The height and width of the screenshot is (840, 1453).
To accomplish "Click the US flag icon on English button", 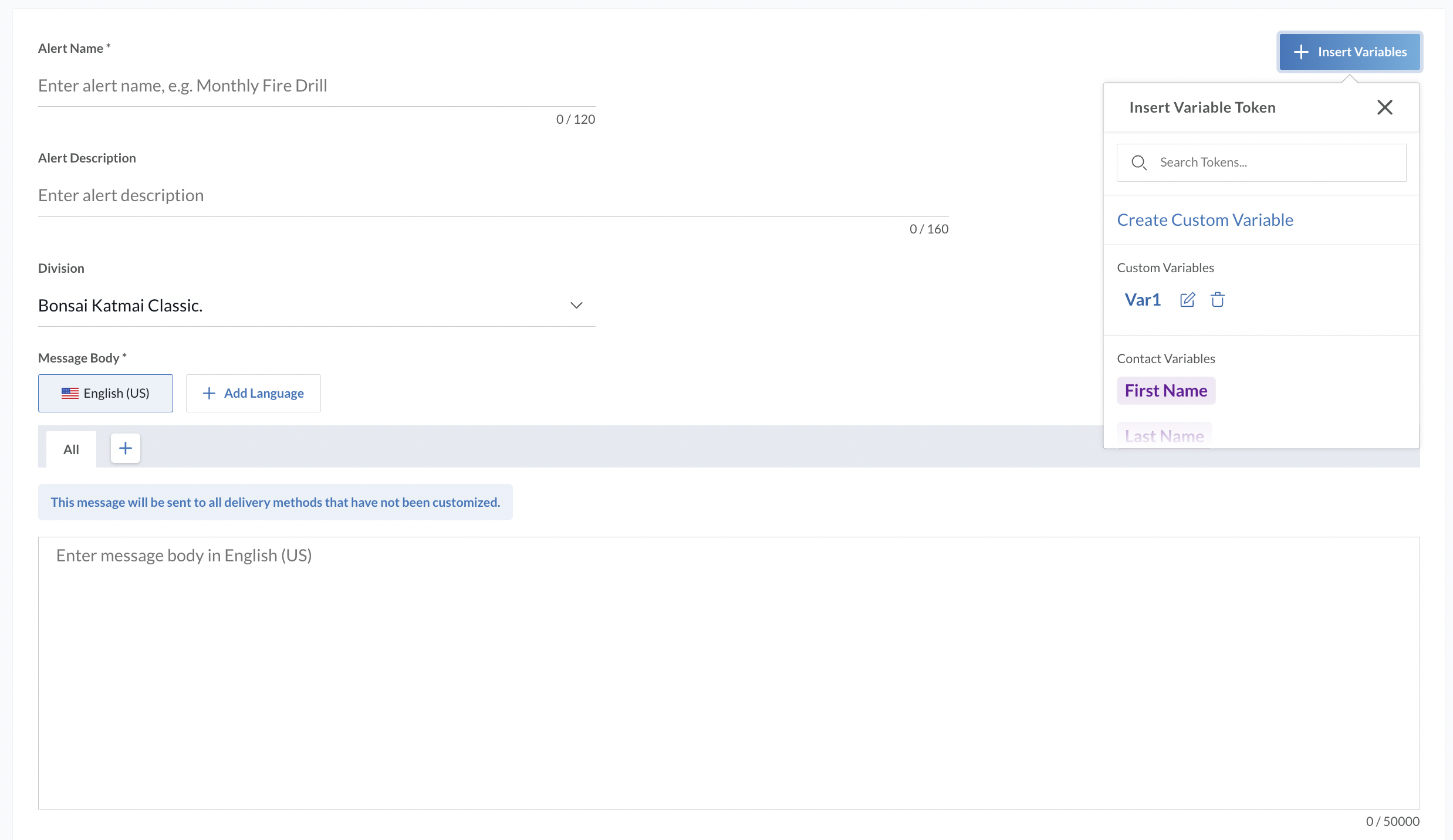I will click(x=70, y=393).
